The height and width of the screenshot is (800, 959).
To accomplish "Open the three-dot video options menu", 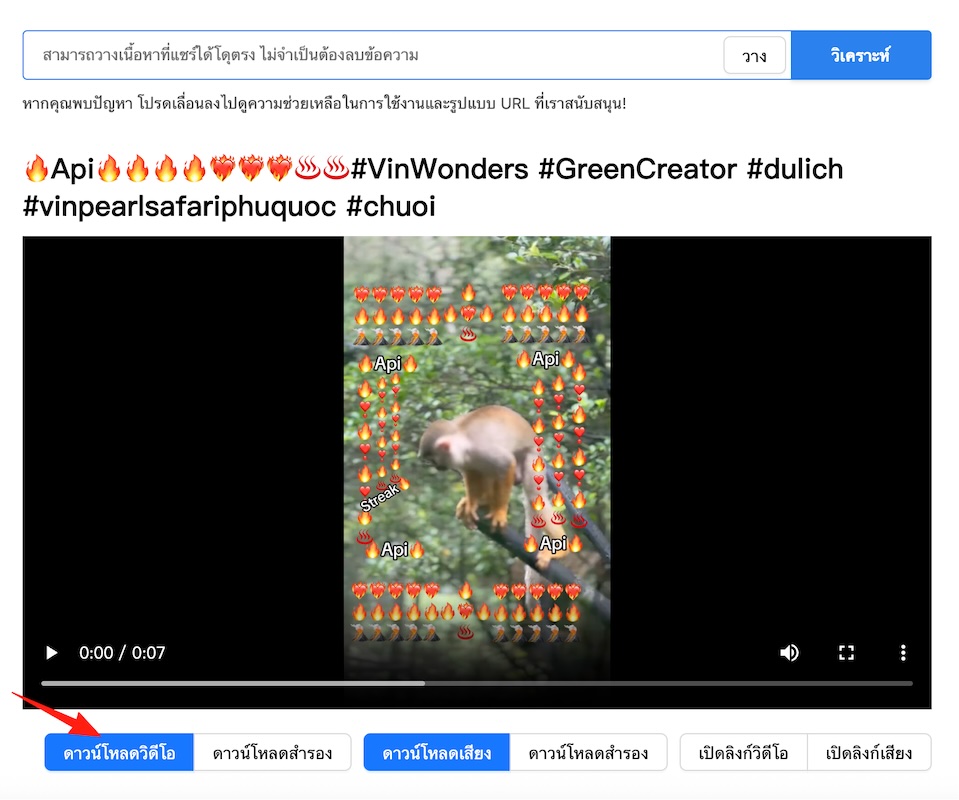I will (903, 653).
